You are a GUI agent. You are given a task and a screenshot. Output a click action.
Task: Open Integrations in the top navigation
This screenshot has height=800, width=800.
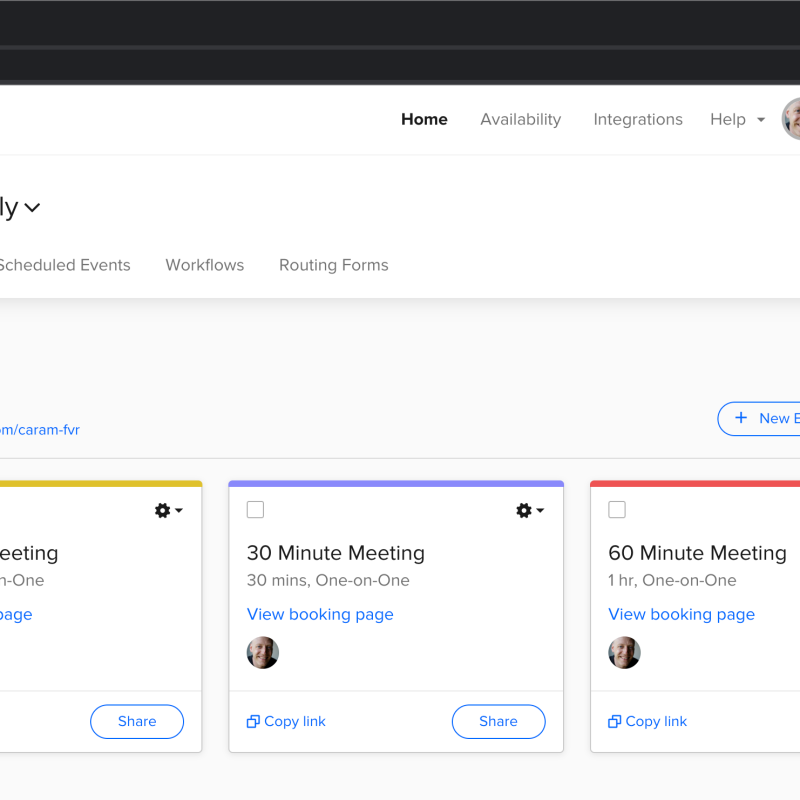click(638, 119)
